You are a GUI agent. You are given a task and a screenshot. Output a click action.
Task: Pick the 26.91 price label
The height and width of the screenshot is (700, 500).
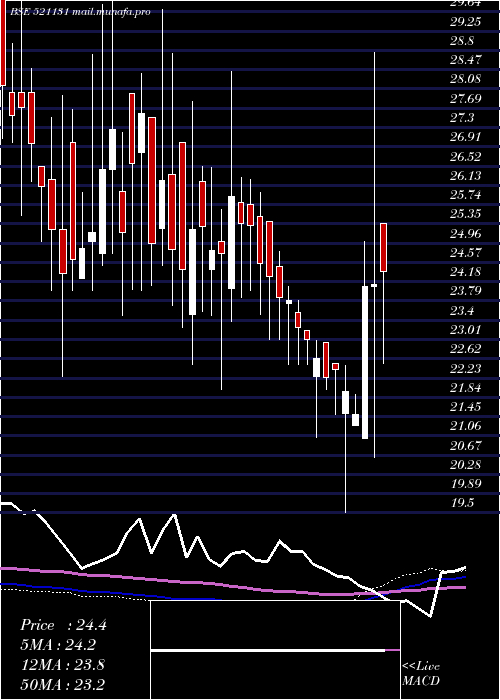pos(465,137)
